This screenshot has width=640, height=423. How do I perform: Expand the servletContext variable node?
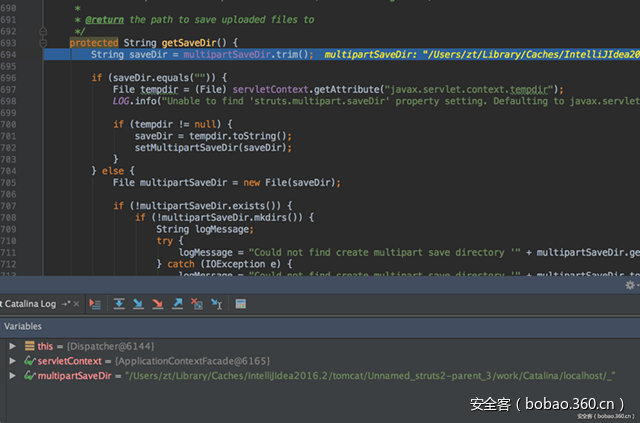pyautogui.click(x=12, y=360)
